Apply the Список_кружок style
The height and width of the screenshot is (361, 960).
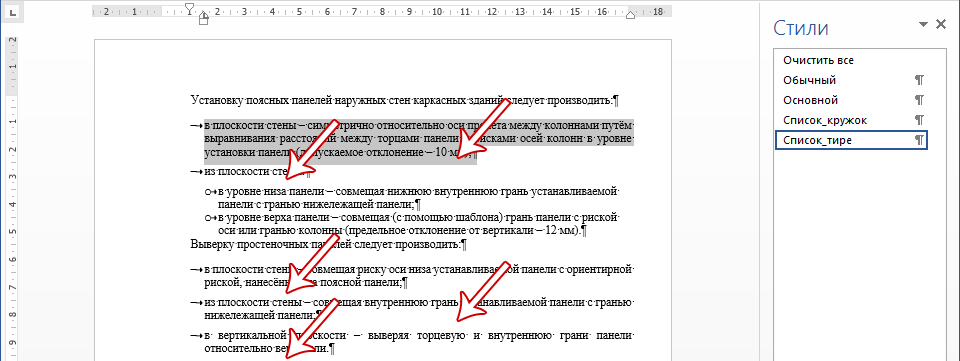[x=851, y=121]
